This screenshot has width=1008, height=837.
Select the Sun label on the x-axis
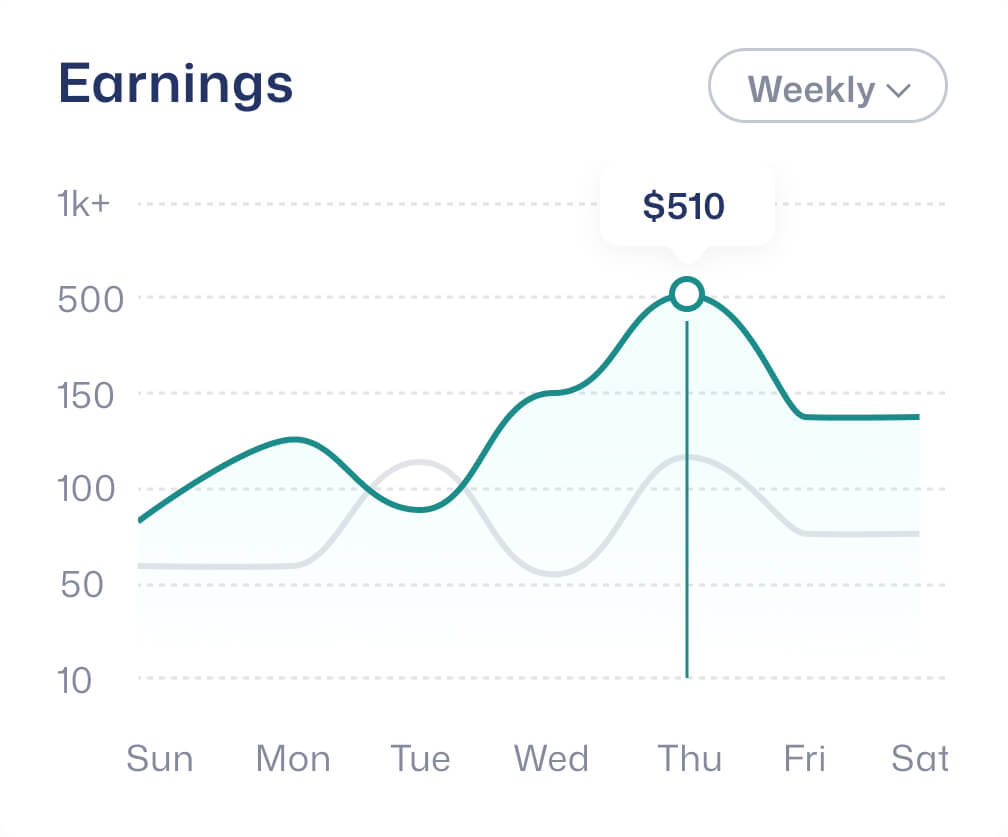click(x=159, y=759)
